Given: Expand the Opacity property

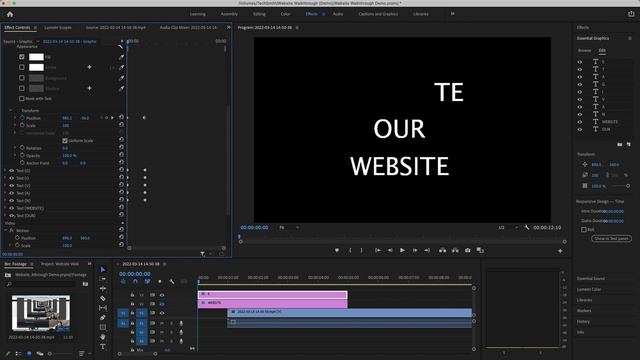Looking at the screenshot, I should [15, 156].
